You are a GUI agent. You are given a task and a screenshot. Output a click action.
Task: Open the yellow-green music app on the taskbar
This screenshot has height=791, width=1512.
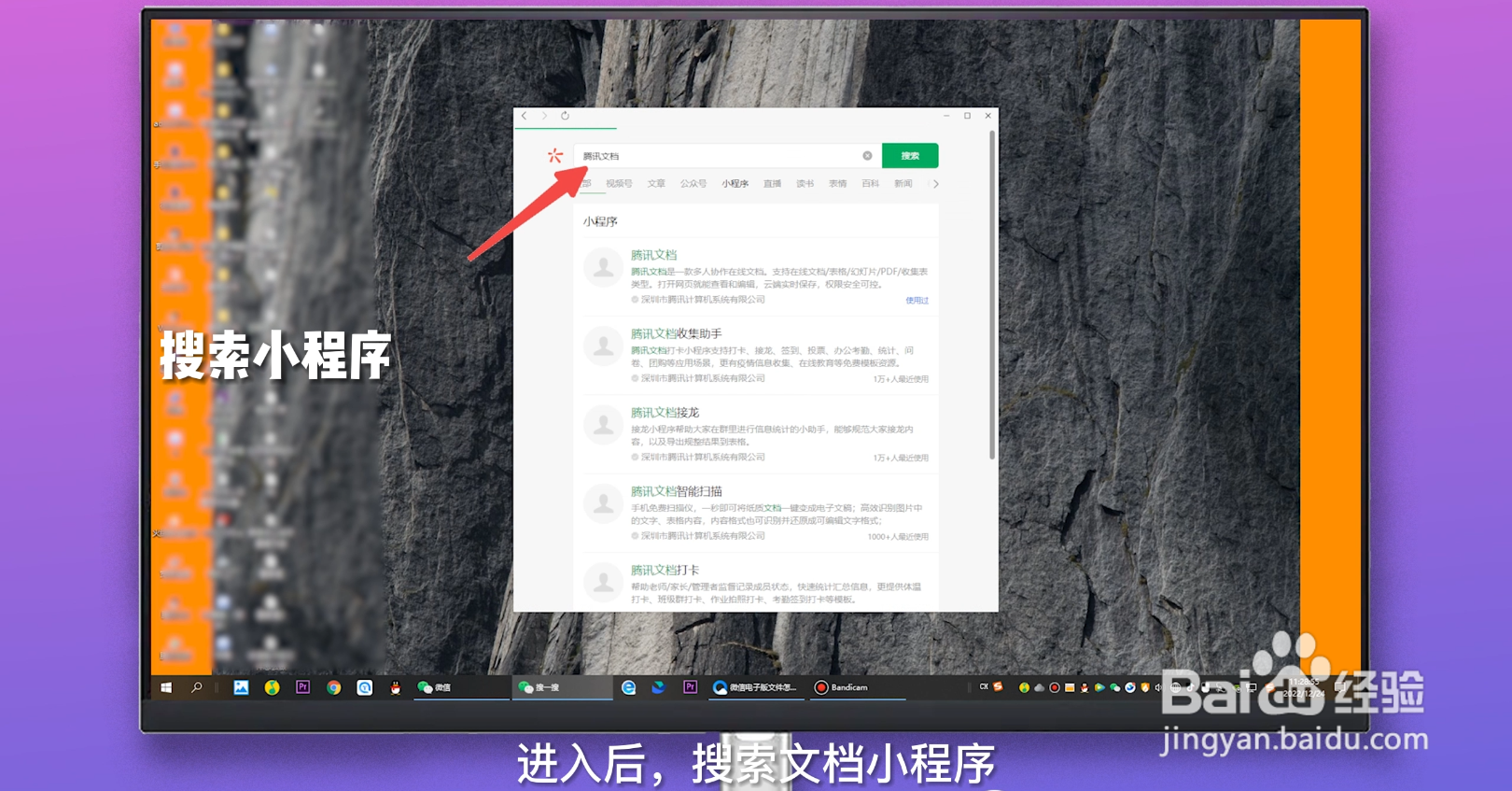pos(272,687)
